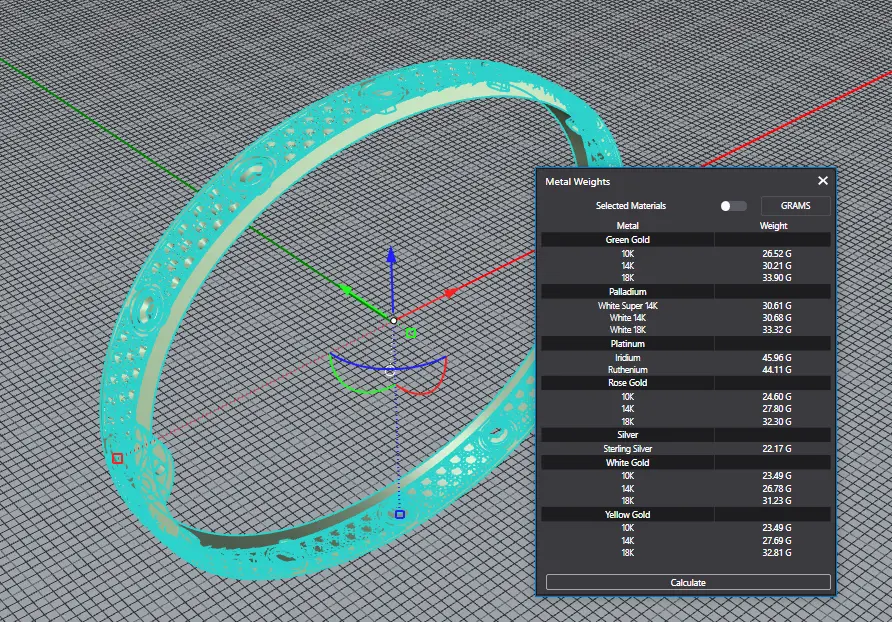Click the Metal column header

pos(627,226)
